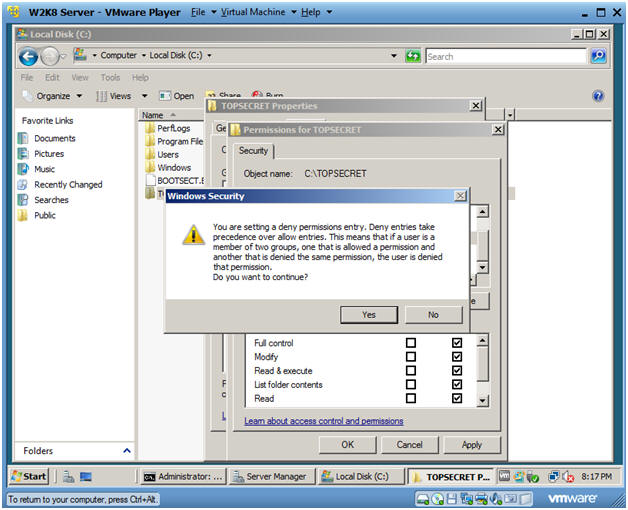
Task: Click the blue help icon in Explorer toolbar
Action: pos(598,96)
